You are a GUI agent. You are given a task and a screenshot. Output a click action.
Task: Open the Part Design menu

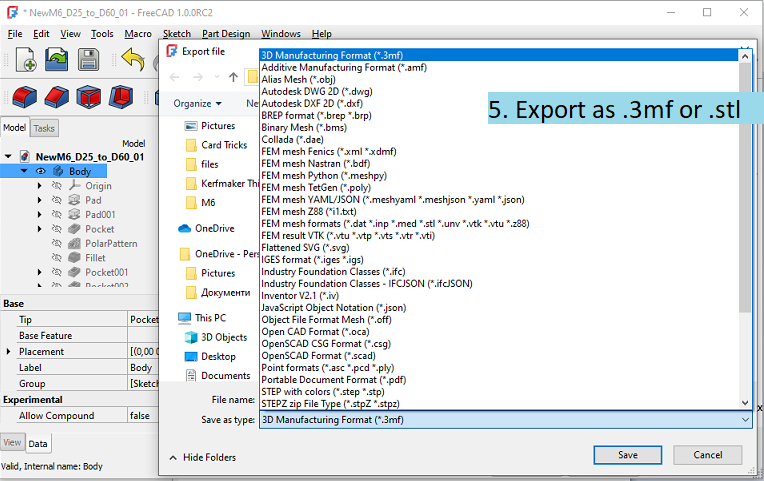point(226,34)
